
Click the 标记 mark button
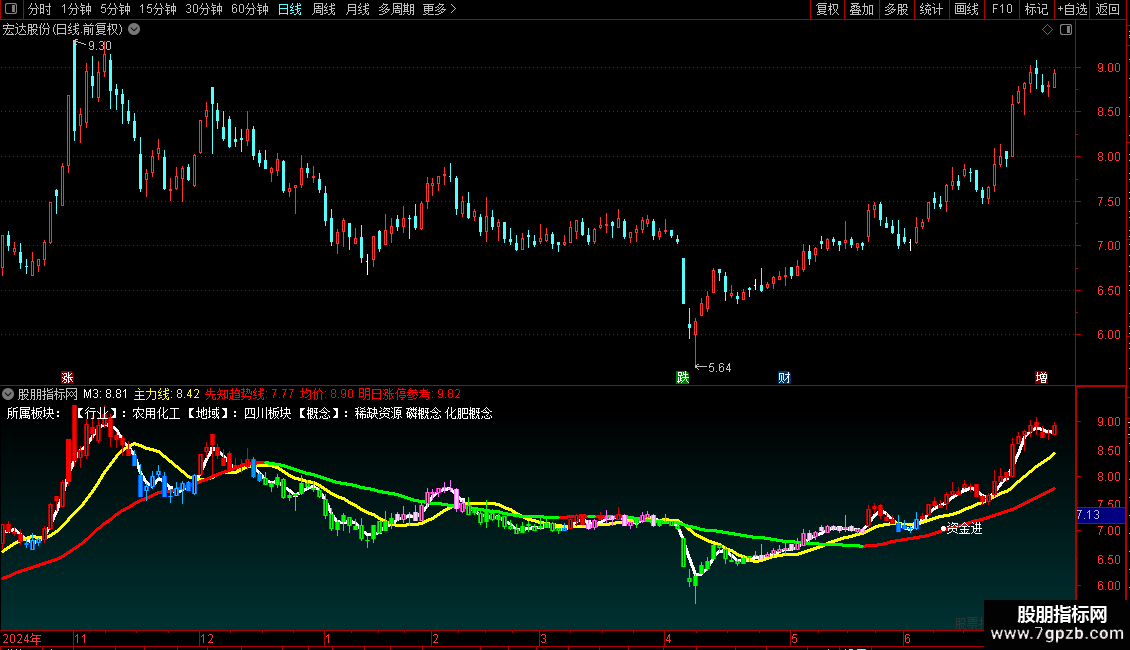point(1036,9)
